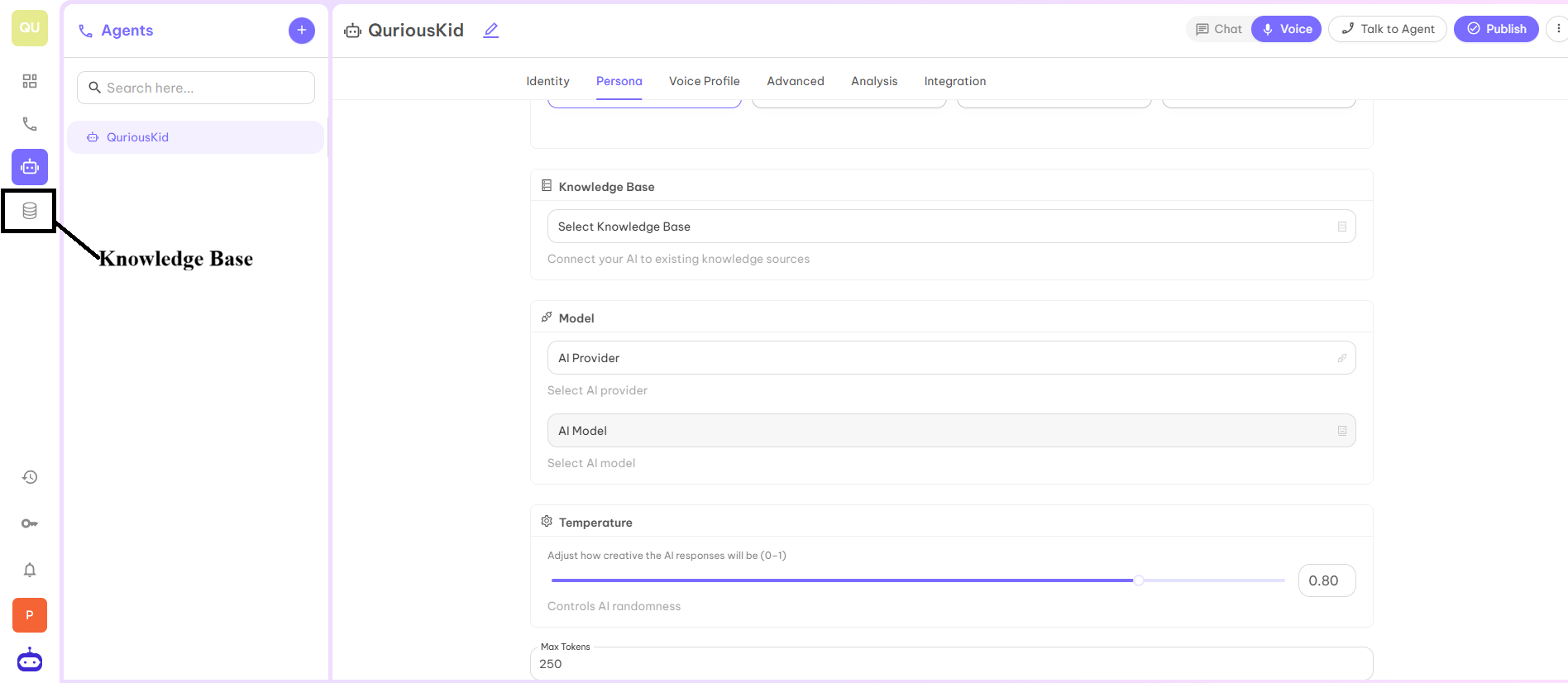This screenshot has width=1568, height=683.
Task: Select the QuriousKid agent in list
Action: coord(195,137)
